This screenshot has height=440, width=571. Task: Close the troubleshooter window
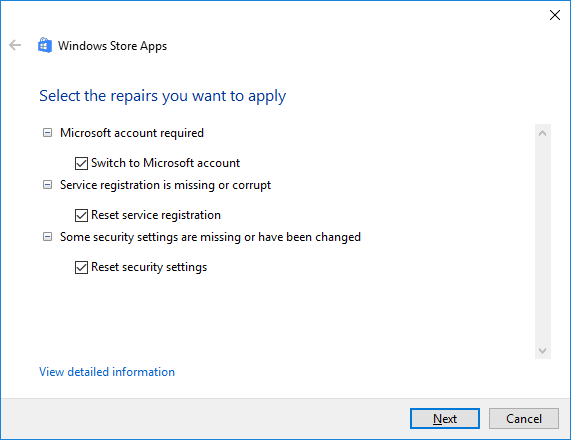(x=555, y=15)
